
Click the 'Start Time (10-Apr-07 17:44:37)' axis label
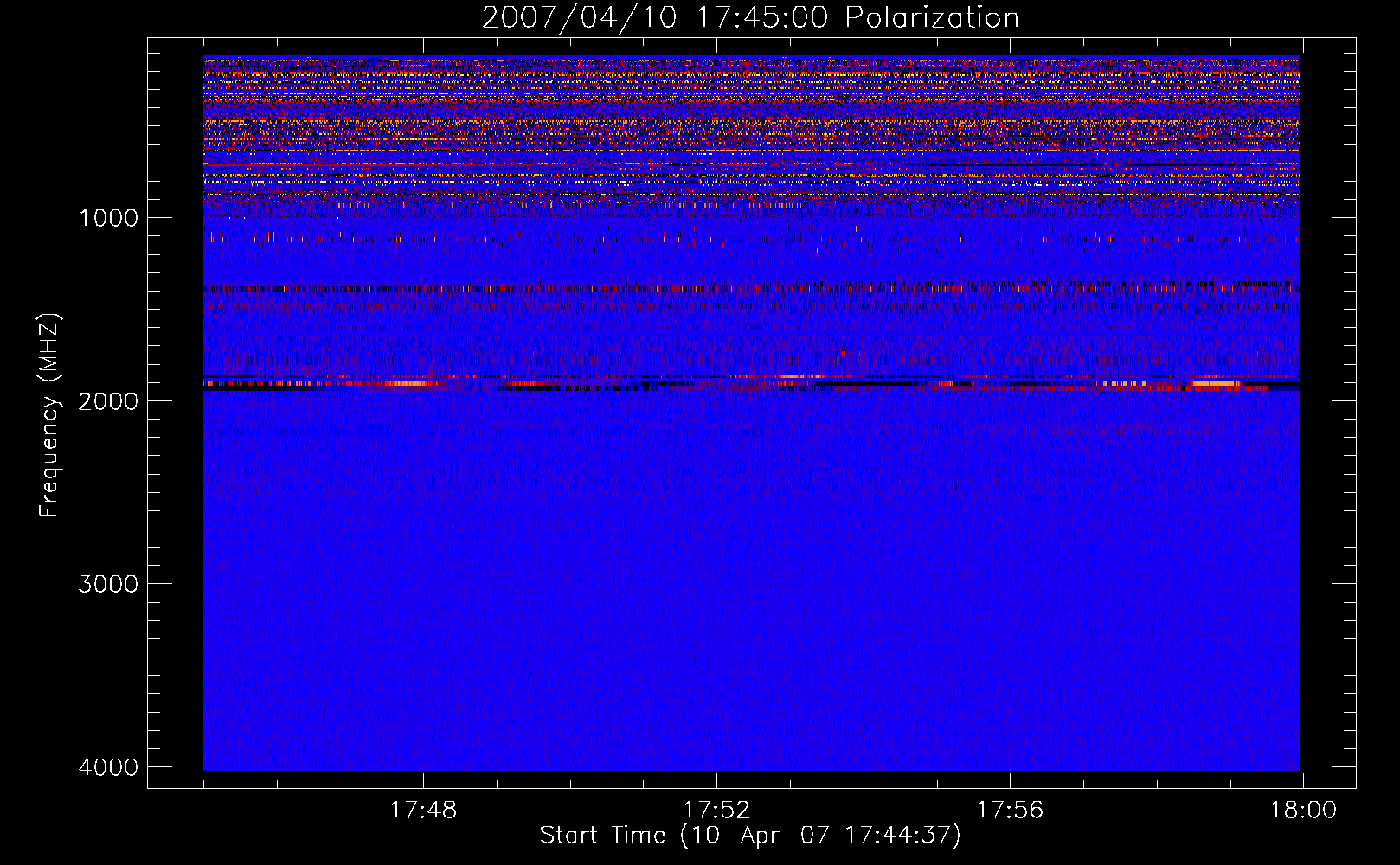pos(750,836)
